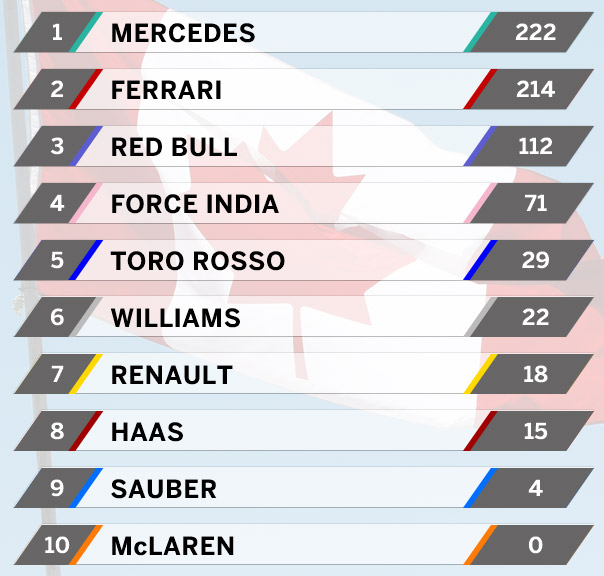Select the Toro Rosso row label

pyautogui.click(x=198, y=261)
